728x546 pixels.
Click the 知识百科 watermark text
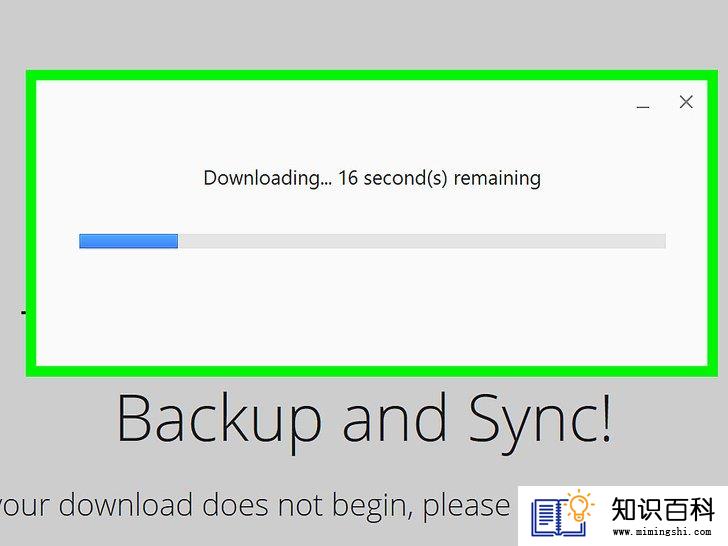[662, 509]
